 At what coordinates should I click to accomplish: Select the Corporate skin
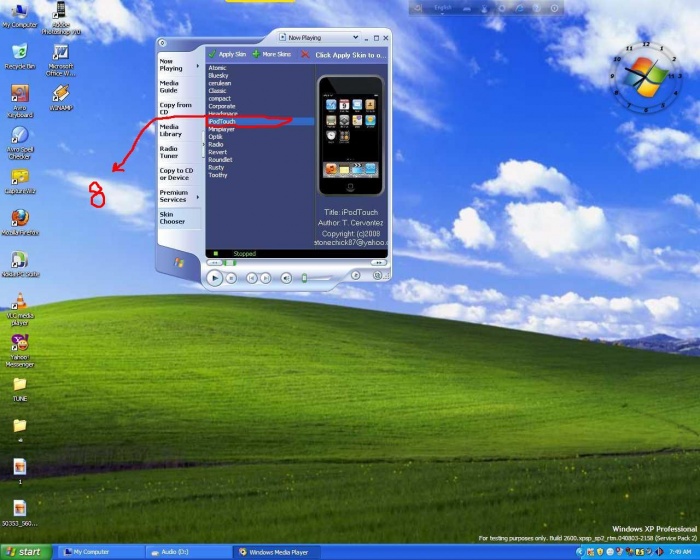point(221,106)
